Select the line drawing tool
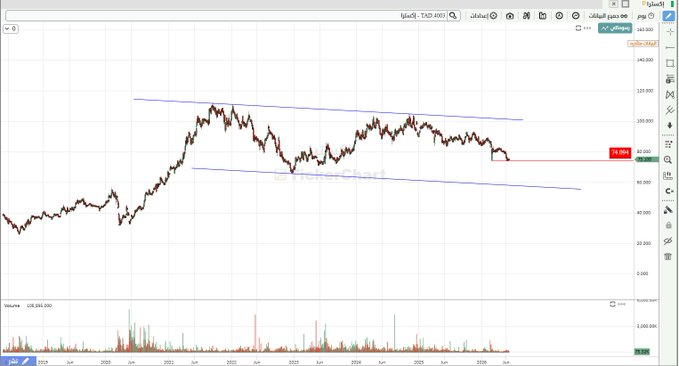679x366 pixels. click(670, 48)
